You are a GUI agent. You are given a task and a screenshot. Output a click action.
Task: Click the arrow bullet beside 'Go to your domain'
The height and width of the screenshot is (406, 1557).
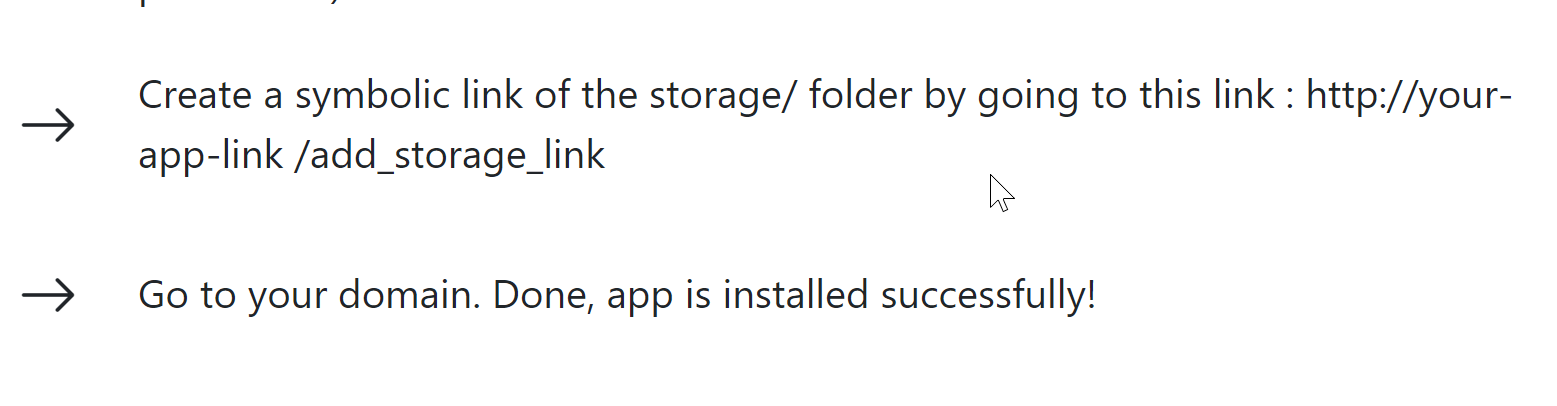pyautogui.click(x=48, y=295)
